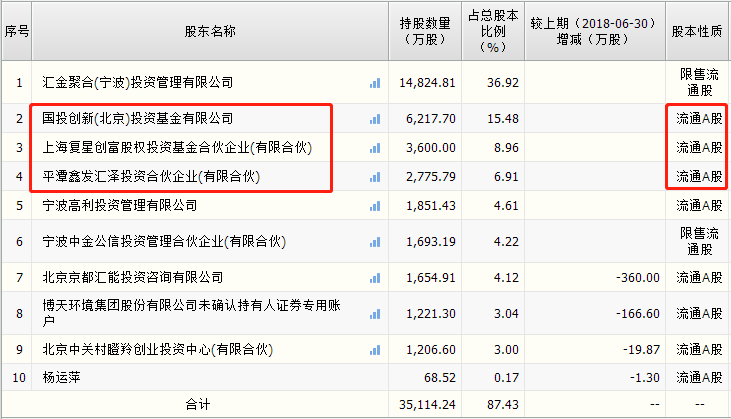Click holding value 1,654.91
This screenshot has width=731, height=419.
[x=431, y=278]
